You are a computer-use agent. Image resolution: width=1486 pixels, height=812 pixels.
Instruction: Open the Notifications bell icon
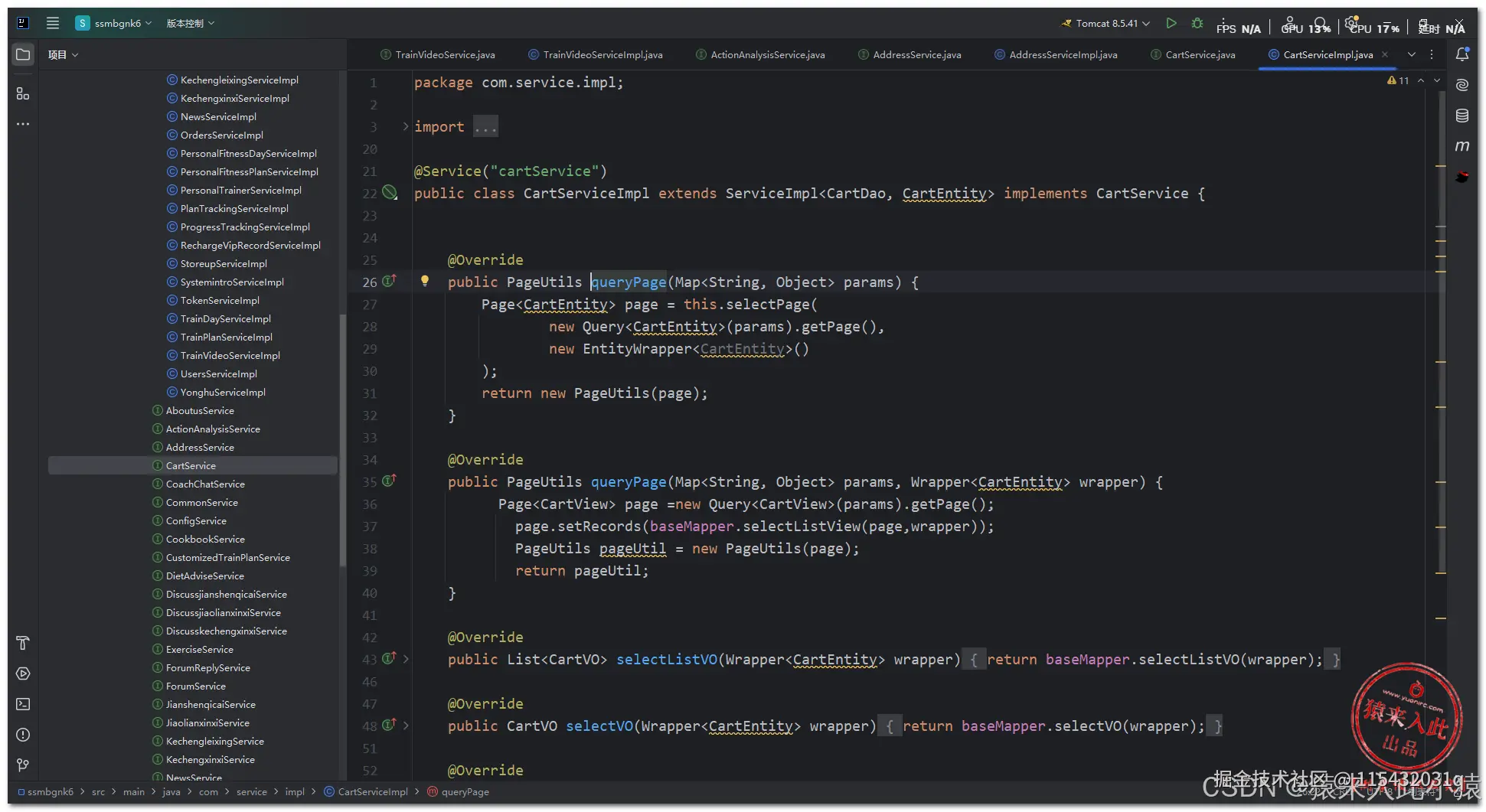coord(1462,54)
